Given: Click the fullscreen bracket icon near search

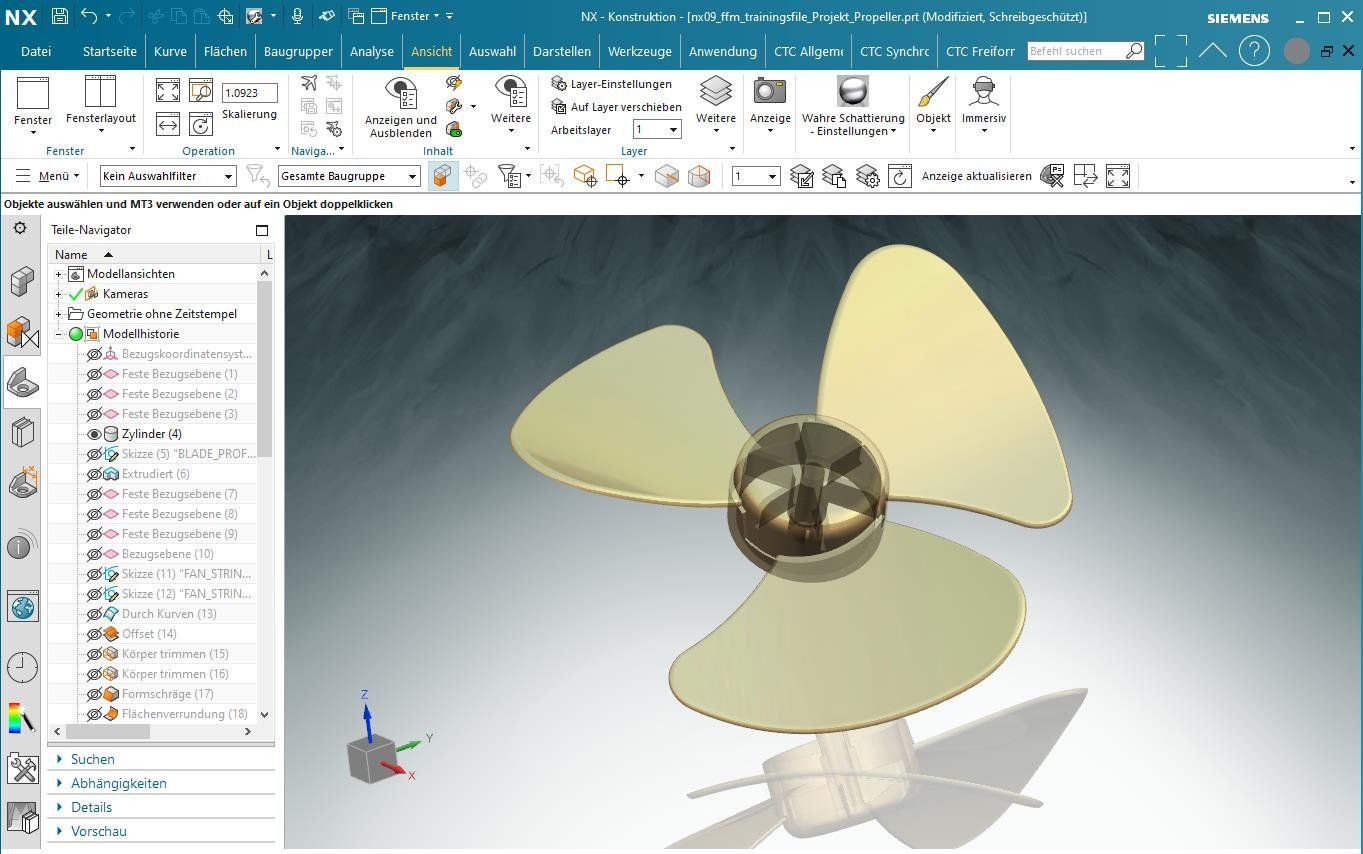Looking at the screenshot, I should click(1170, 51).
